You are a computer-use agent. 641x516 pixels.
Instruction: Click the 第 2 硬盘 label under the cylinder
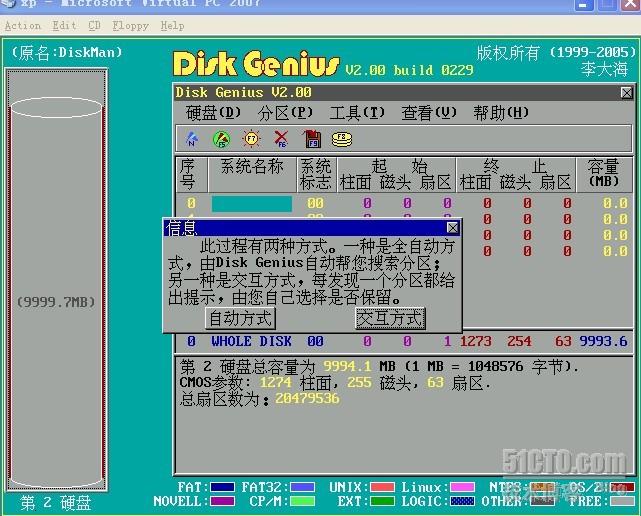point(56,503)
